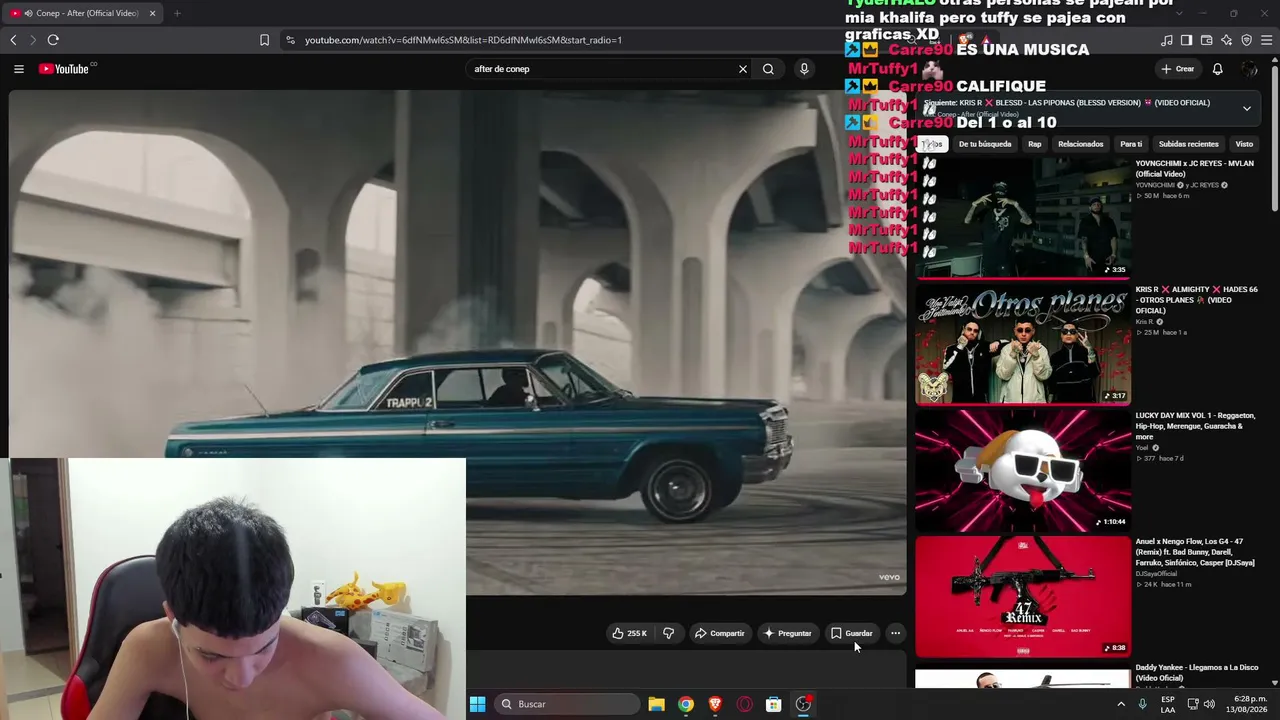
Task: Open the YouTube account avatar menu
Action: (x=1250, y=69)
